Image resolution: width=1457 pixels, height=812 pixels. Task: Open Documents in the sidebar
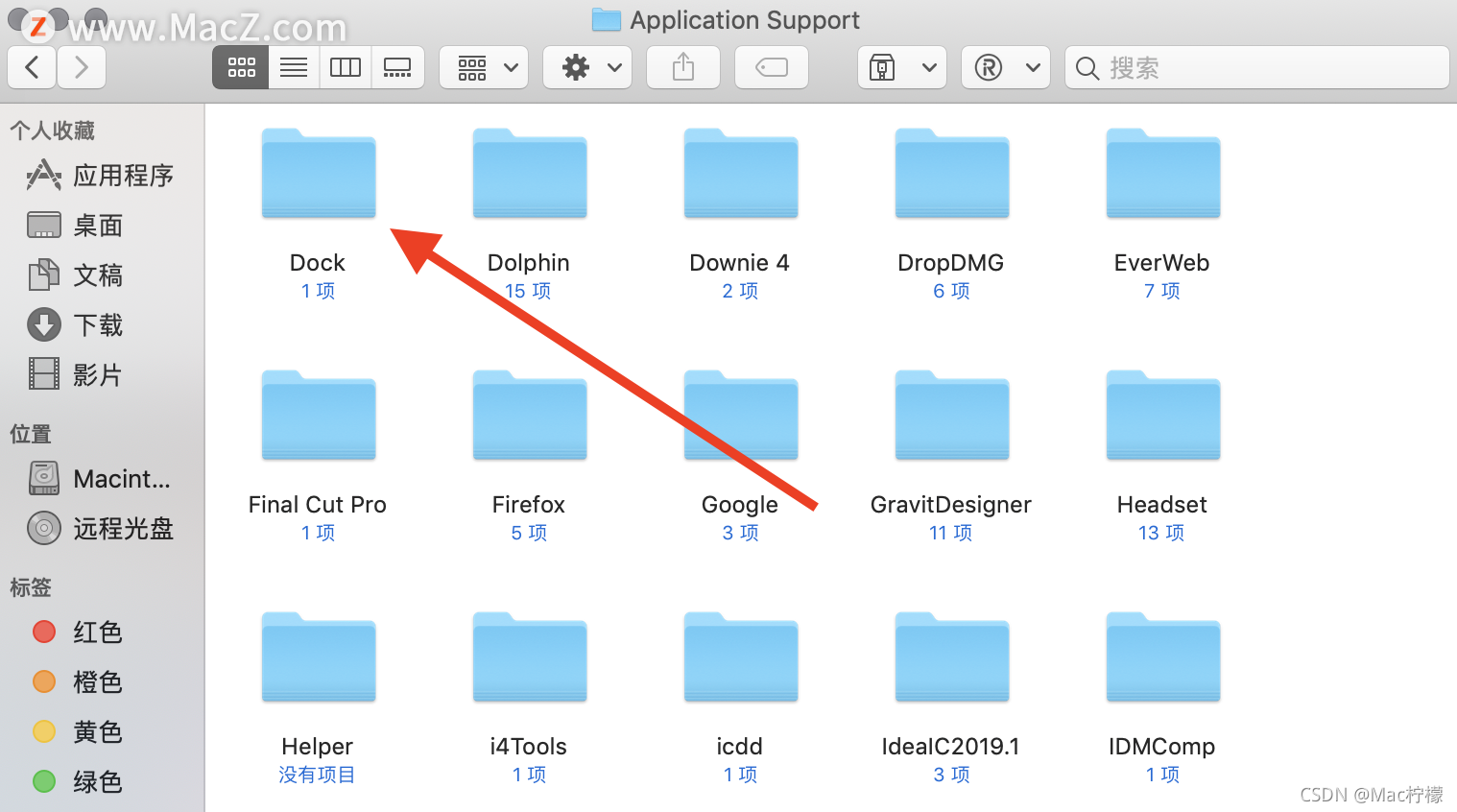pyautogui.click(x=76, y=275)
